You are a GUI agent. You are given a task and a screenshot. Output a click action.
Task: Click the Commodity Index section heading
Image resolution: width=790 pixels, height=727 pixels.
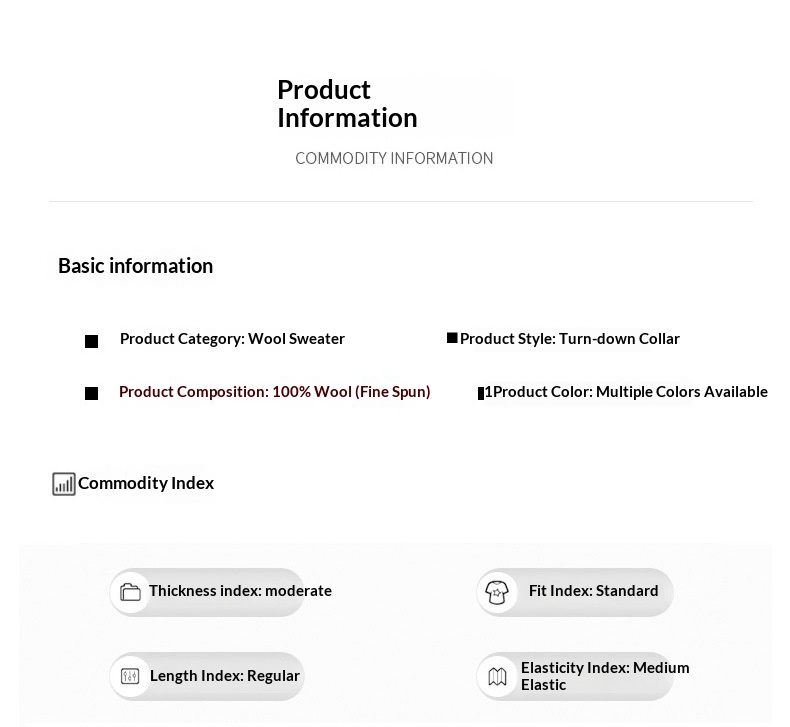point(146,483)
